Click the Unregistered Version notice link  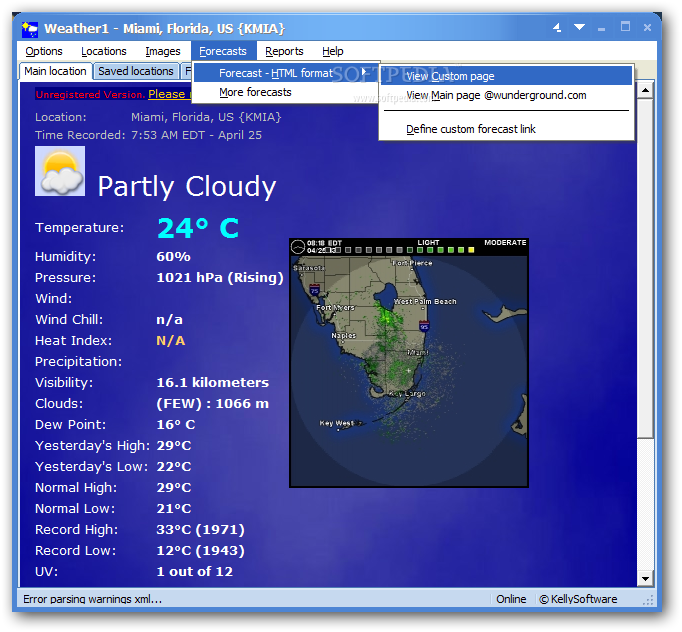click(x=168, y=94)
